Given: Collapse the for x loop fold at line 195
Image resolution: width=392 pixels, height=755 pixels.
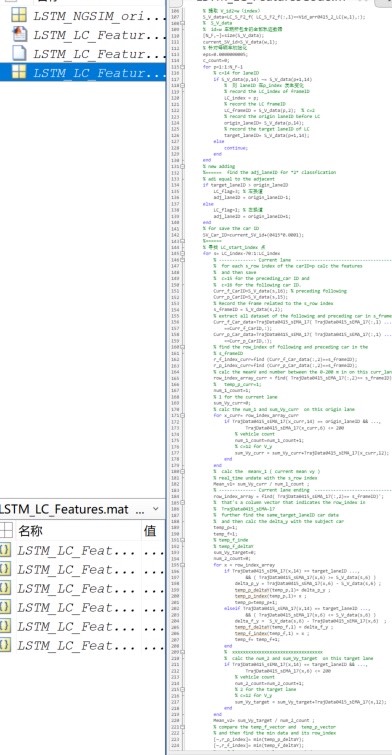Looking at the screenshot, I should (x=182, y=565).
